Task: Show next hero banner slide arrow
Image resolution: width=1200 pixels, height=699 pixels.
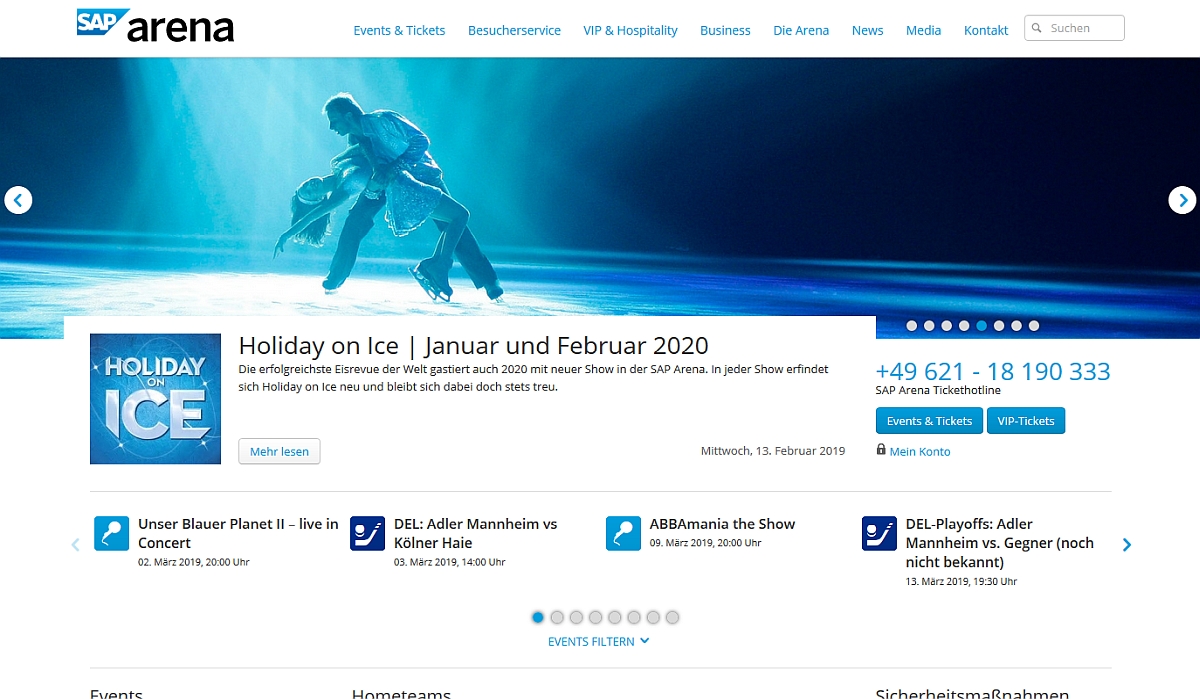Action: (1182, 200)
